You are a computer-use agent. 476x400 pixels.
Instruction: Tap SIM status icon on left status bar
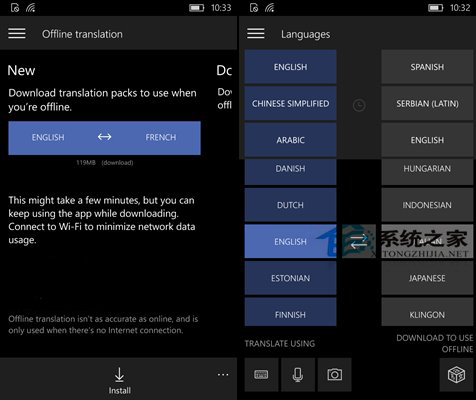tap(15, 8)
